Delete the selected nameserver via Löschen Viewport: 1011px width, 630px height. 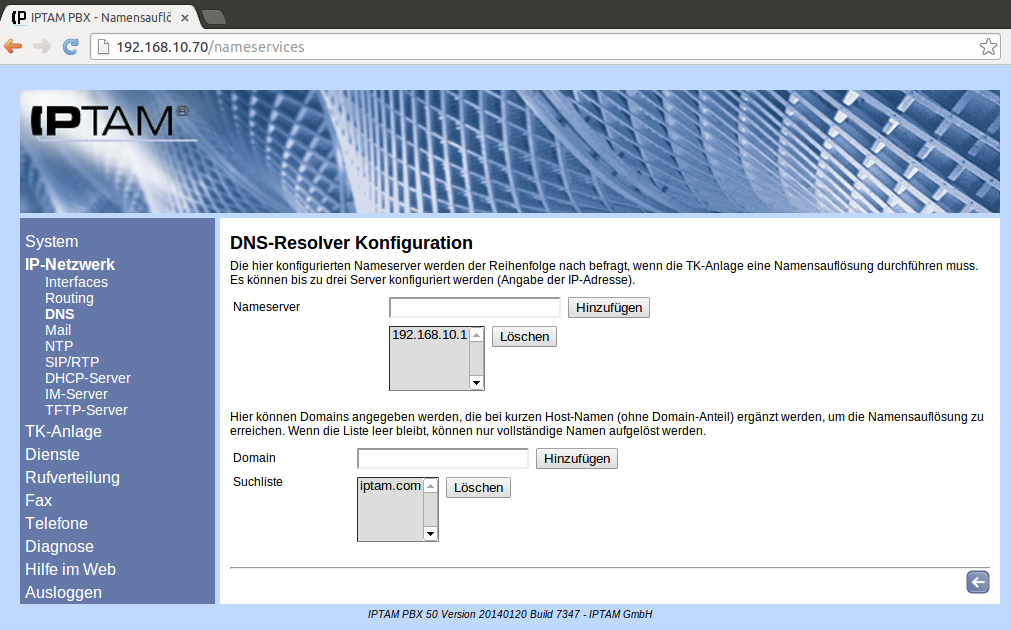pos(524,337)
